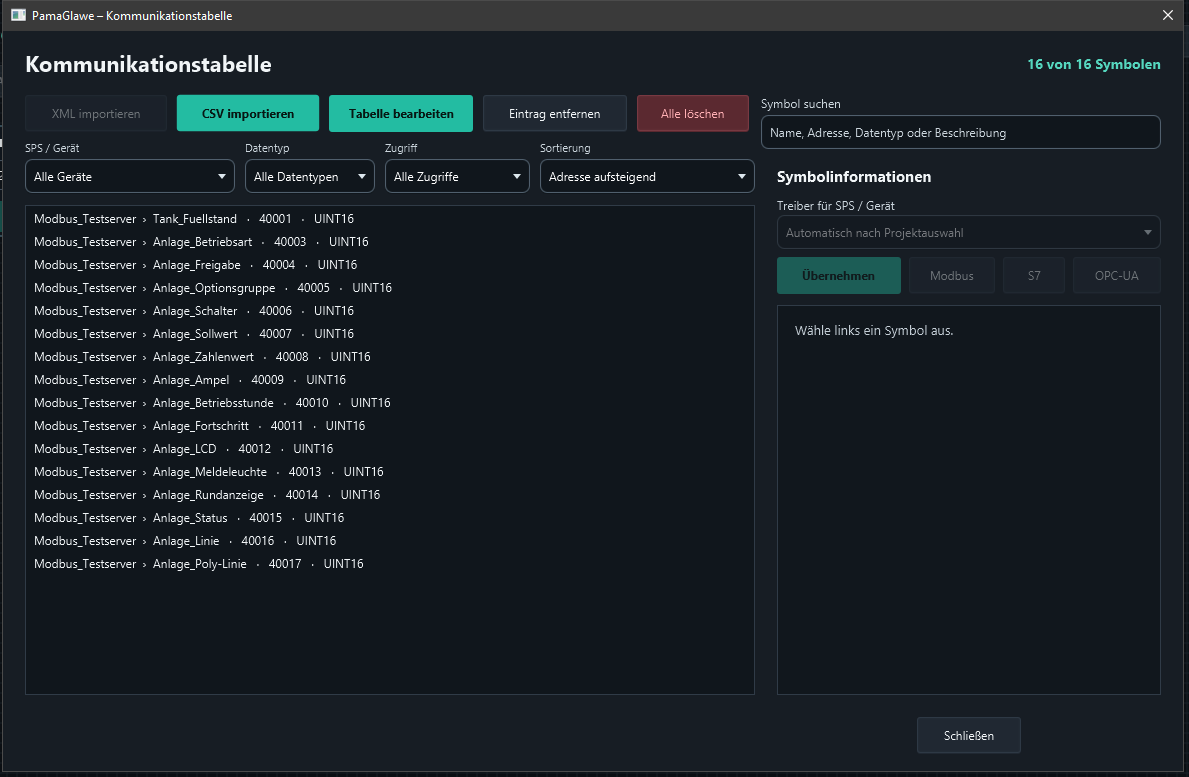Click the 16 von 16 Symbolen counter
The height and width of the screenshot is (777, 1189).
(1093, 64)
